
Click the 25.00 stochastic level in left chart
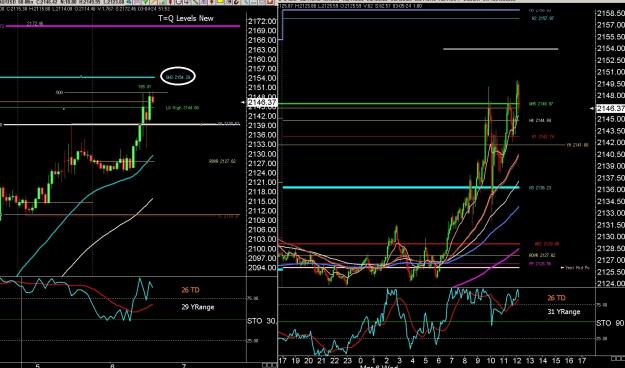(254, 341)
